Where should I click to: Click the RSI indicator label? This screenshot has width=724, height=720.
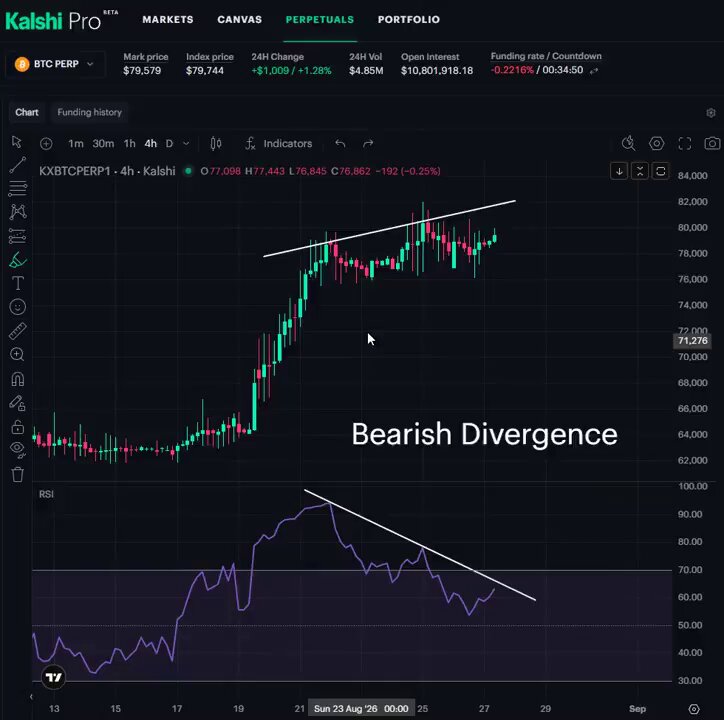tap(46, 494)
